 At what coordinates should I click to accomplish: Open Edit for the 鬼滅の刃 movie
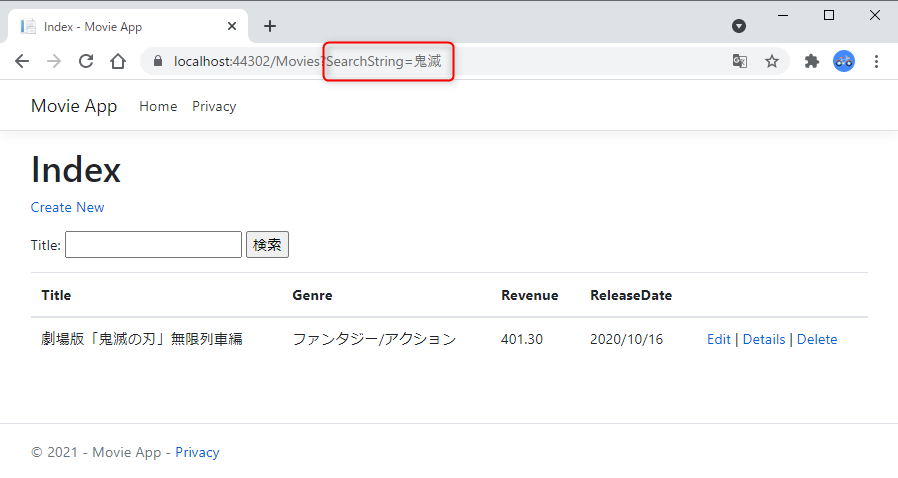click(719, 339)
